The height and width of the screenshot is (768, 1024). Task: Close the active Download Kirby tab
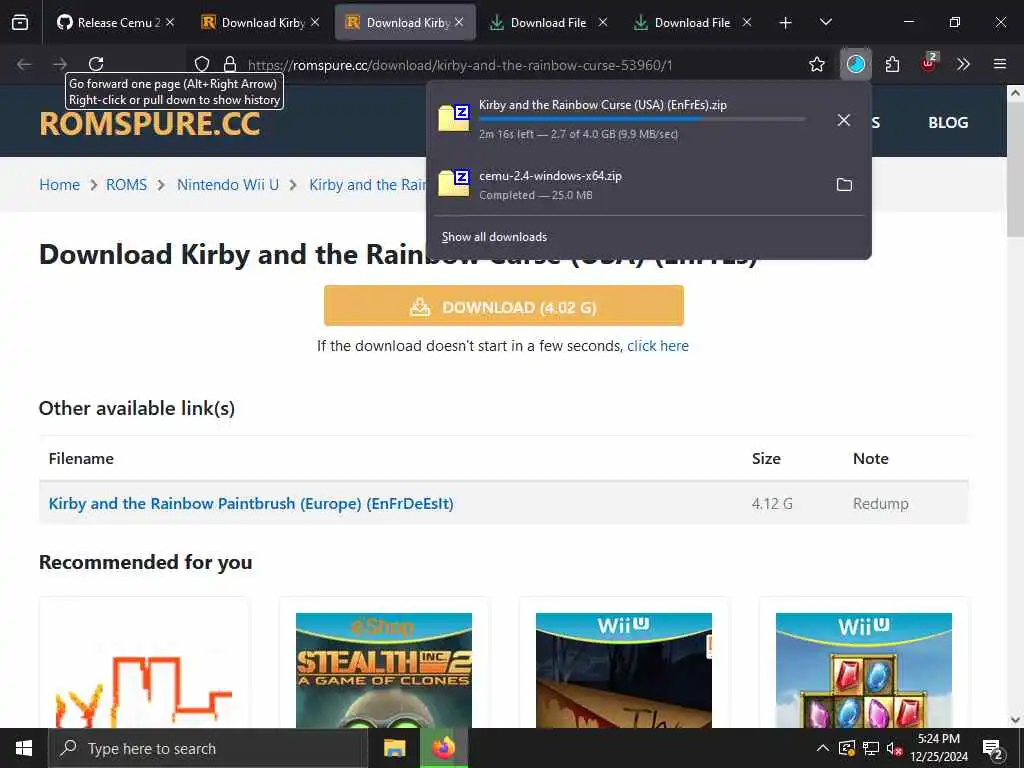tap(459, 22)
